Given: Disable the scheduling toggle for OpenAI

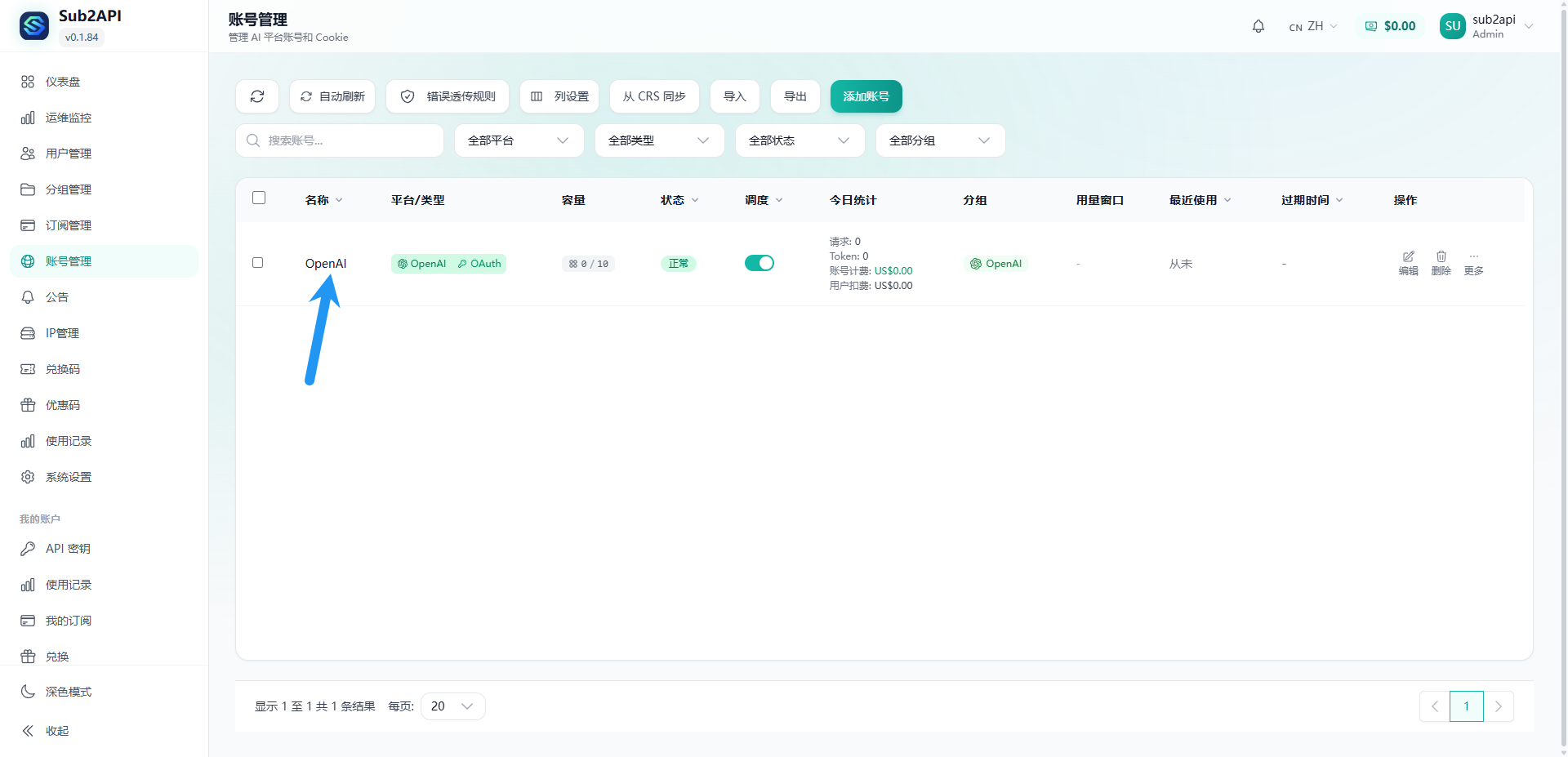Looking at the screenshot, I should pos(759,263).
